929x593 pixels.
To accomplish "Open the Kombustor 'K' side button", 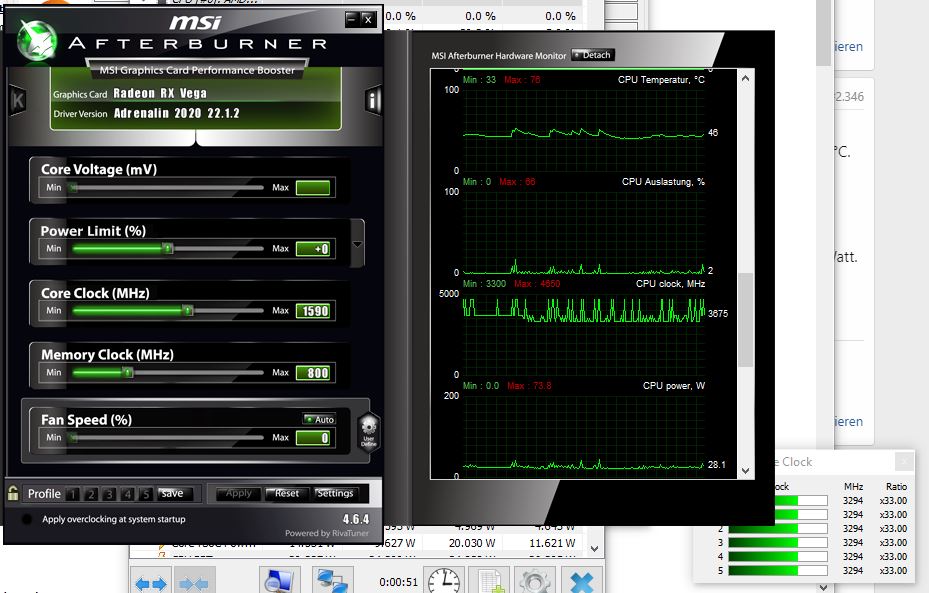I will (18, 100).
